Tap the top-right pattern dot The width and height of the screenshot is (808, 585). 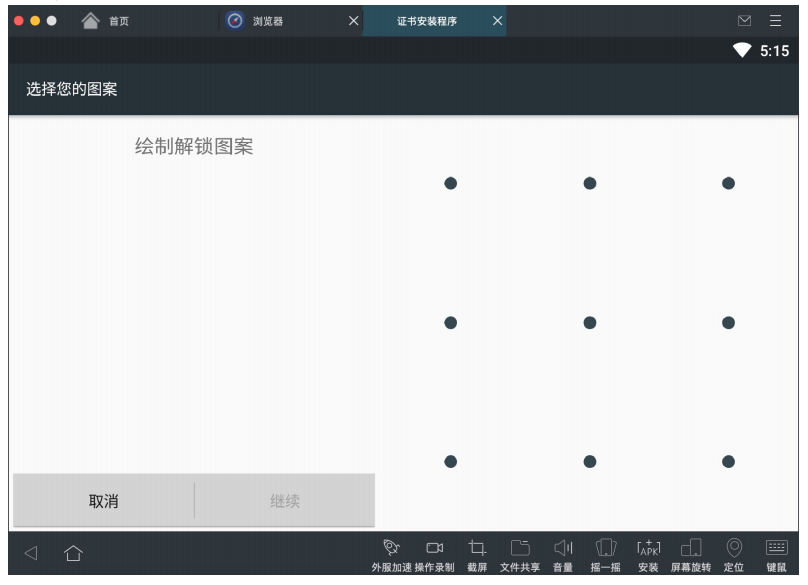[728, 183]
